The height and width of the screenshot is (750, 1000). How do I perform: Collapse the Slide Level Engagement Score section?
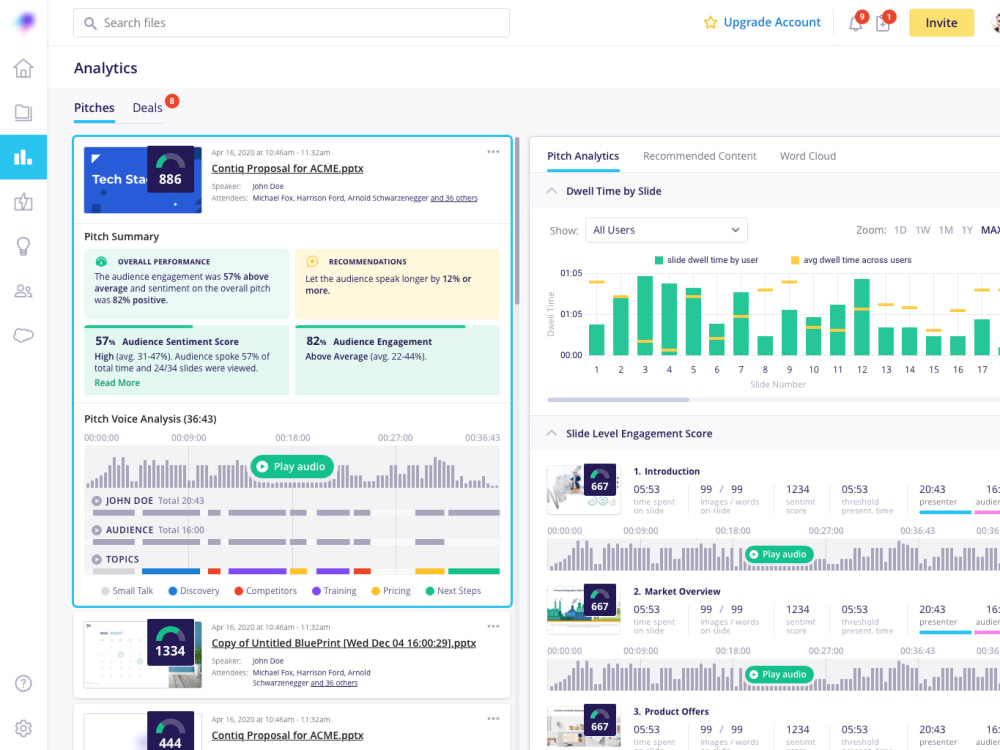pos(552,433)
